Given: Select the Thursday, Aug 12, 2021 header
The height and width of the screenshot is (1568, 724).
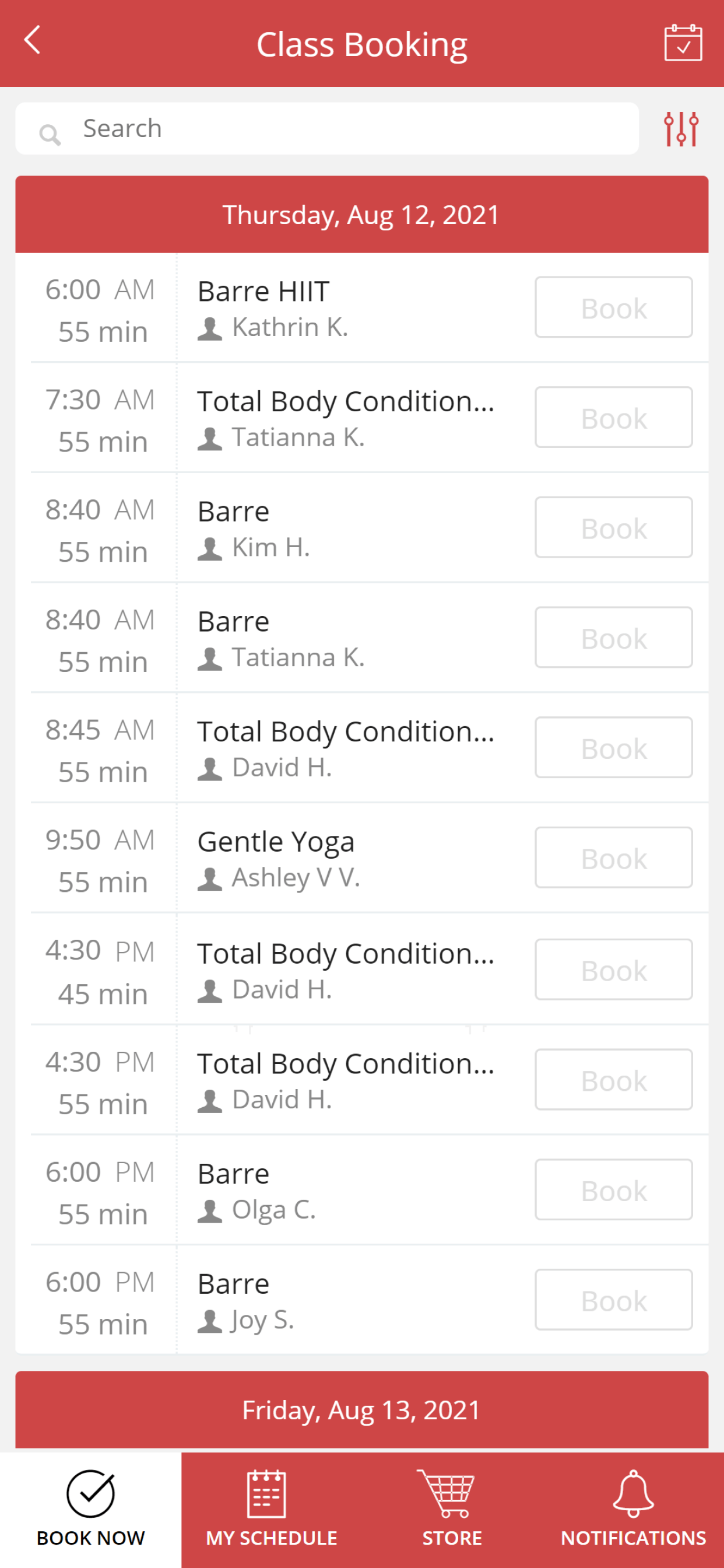Looking at the screenshot, I should pos(362,214).
